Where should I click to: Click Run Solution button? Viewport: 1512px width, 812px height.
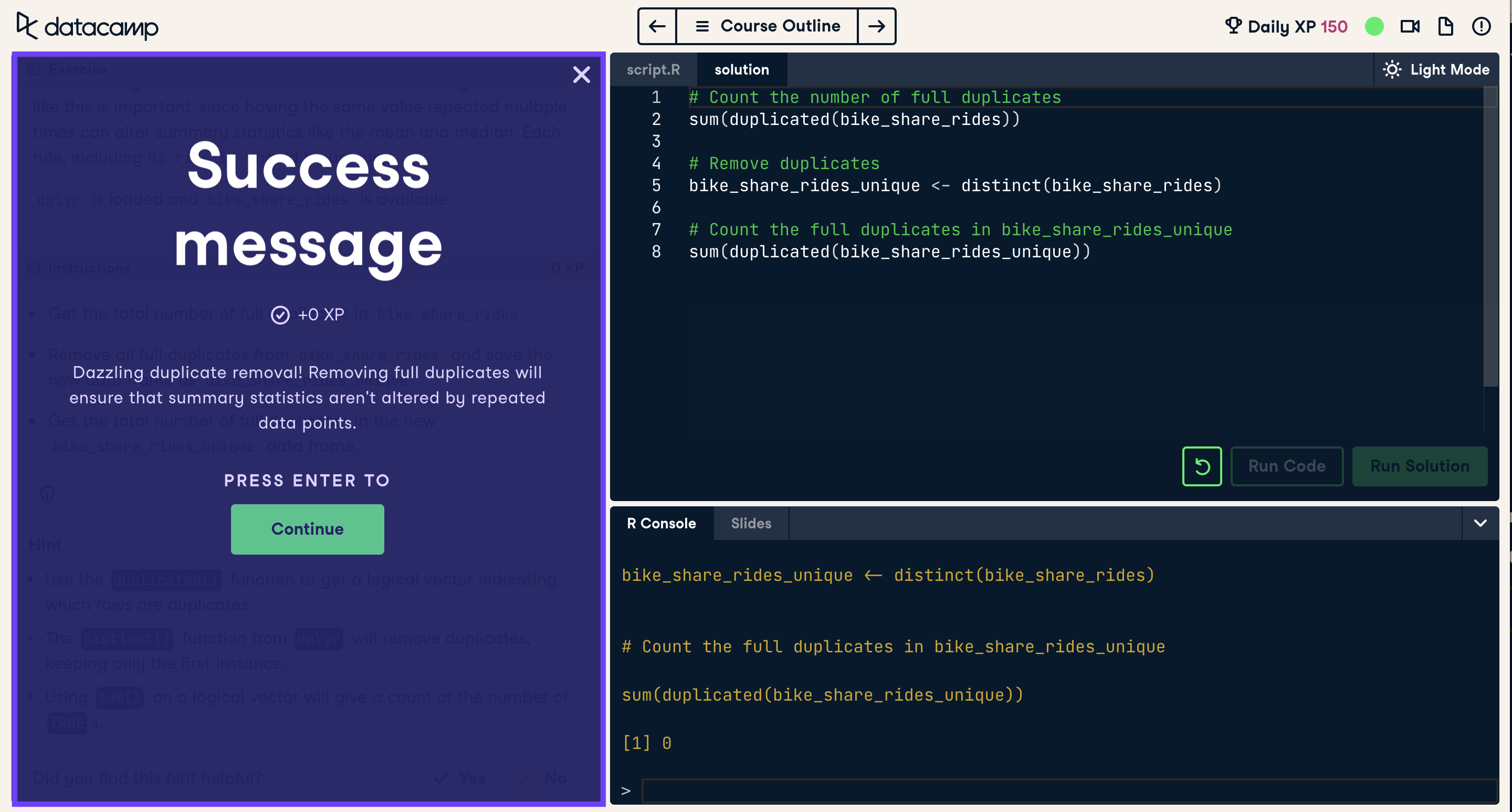pyautogui.click(x=1419, y=466)
